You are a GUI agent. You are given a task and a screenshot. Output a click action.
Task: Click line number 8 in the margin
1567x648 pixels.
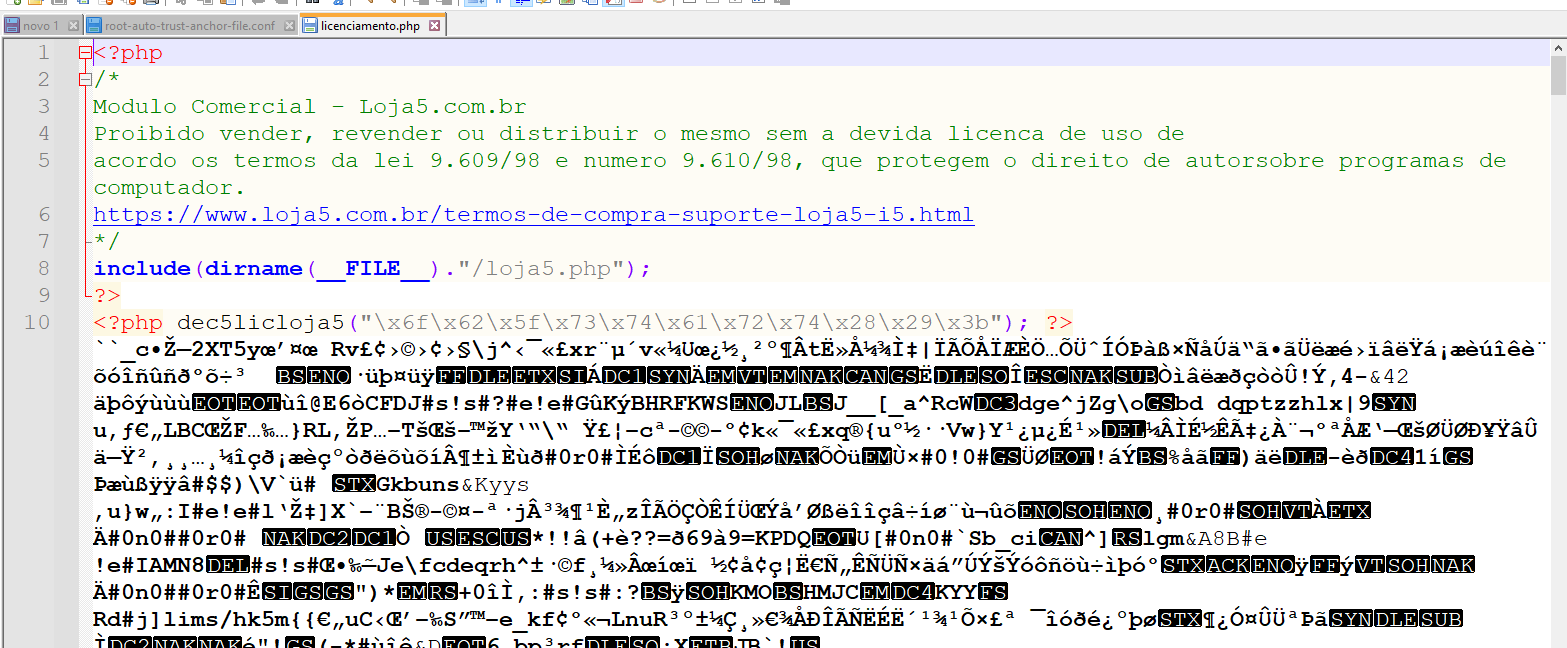tap(43, 269)
